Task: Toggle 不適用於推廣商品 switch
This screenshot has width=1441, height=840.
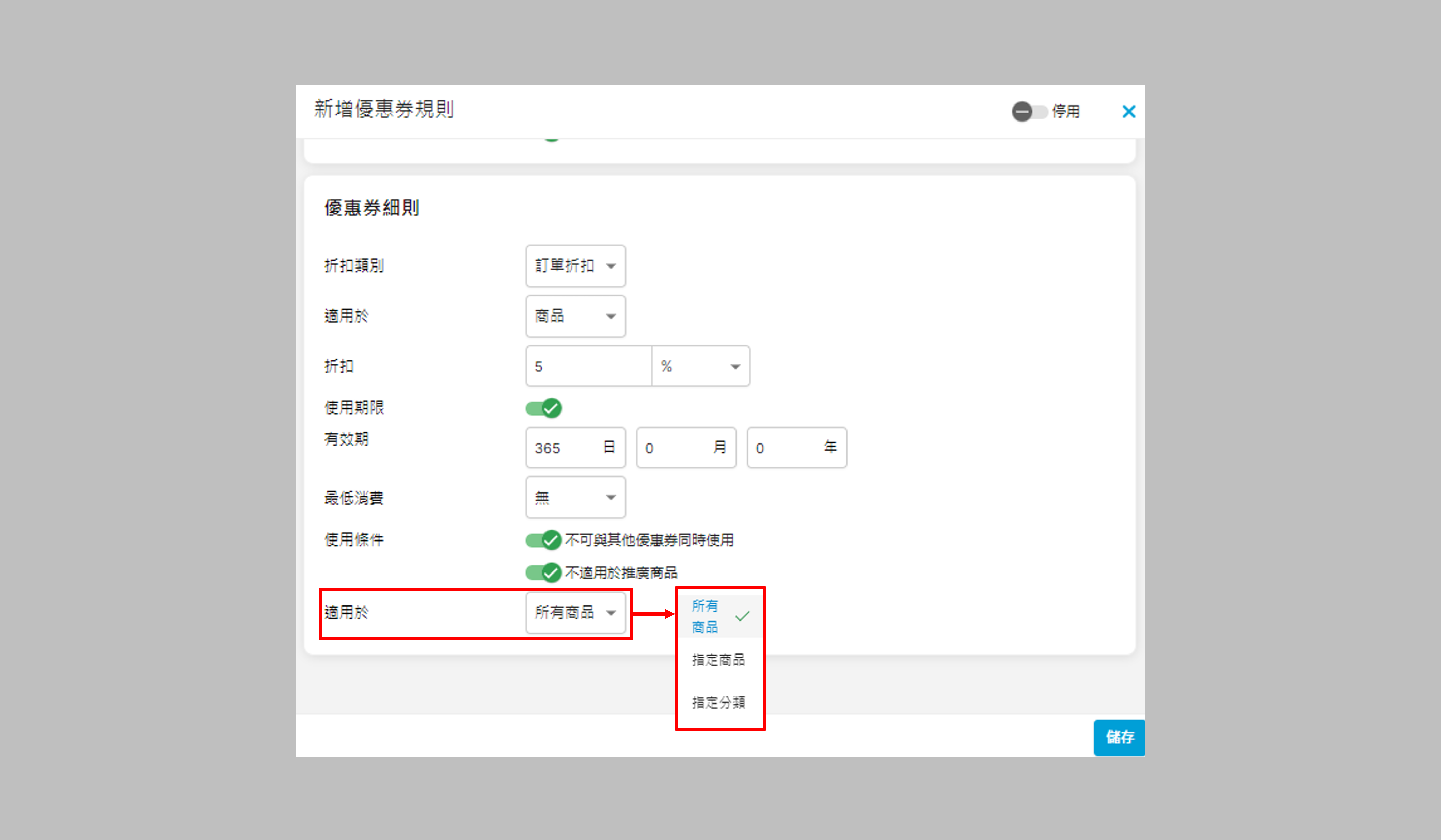Action: 543,572
